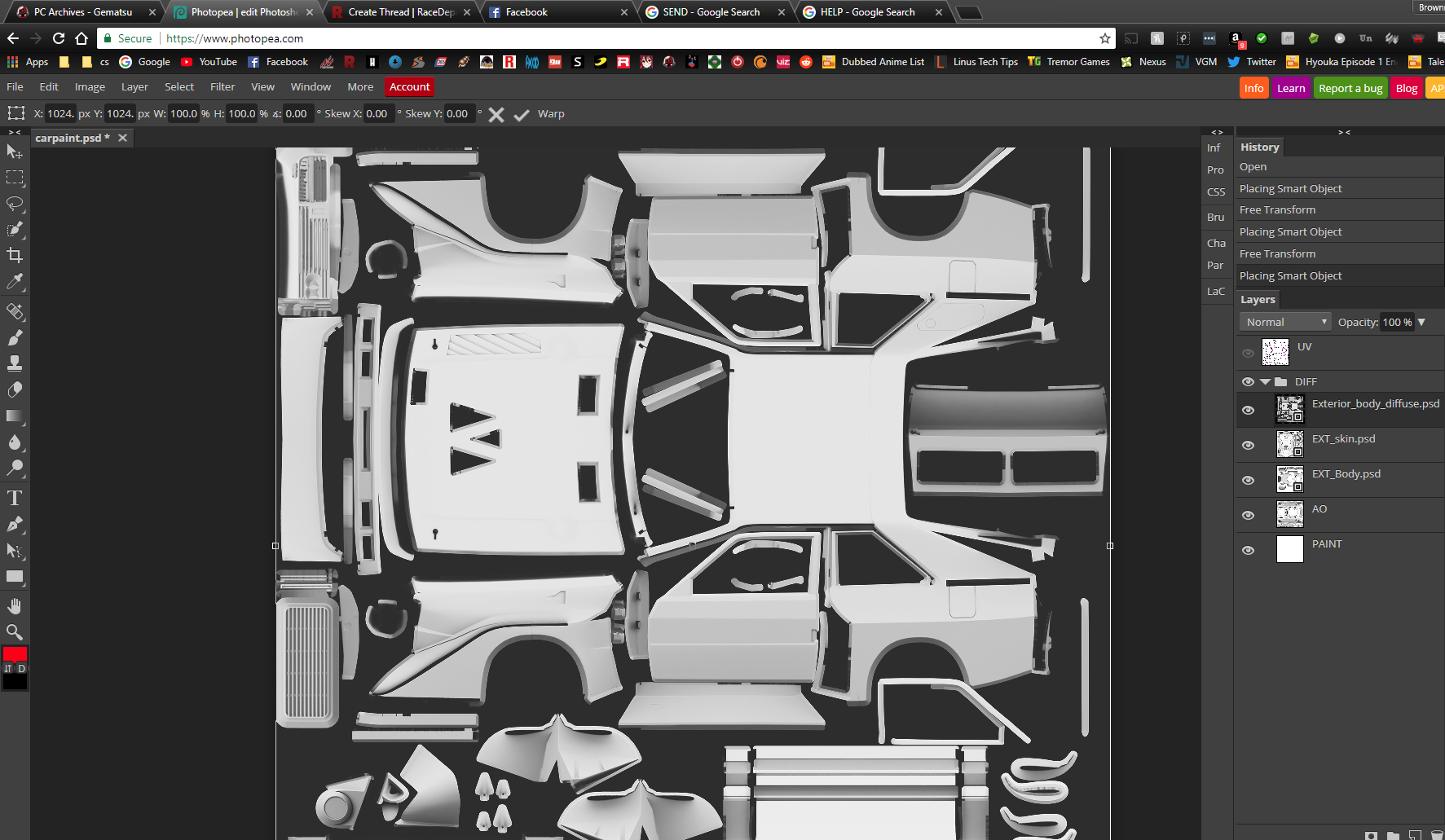The height and width of the screenshot is (840, 1445).
Task: Select the Quick Selection brush tool
Action: point(15,230)
